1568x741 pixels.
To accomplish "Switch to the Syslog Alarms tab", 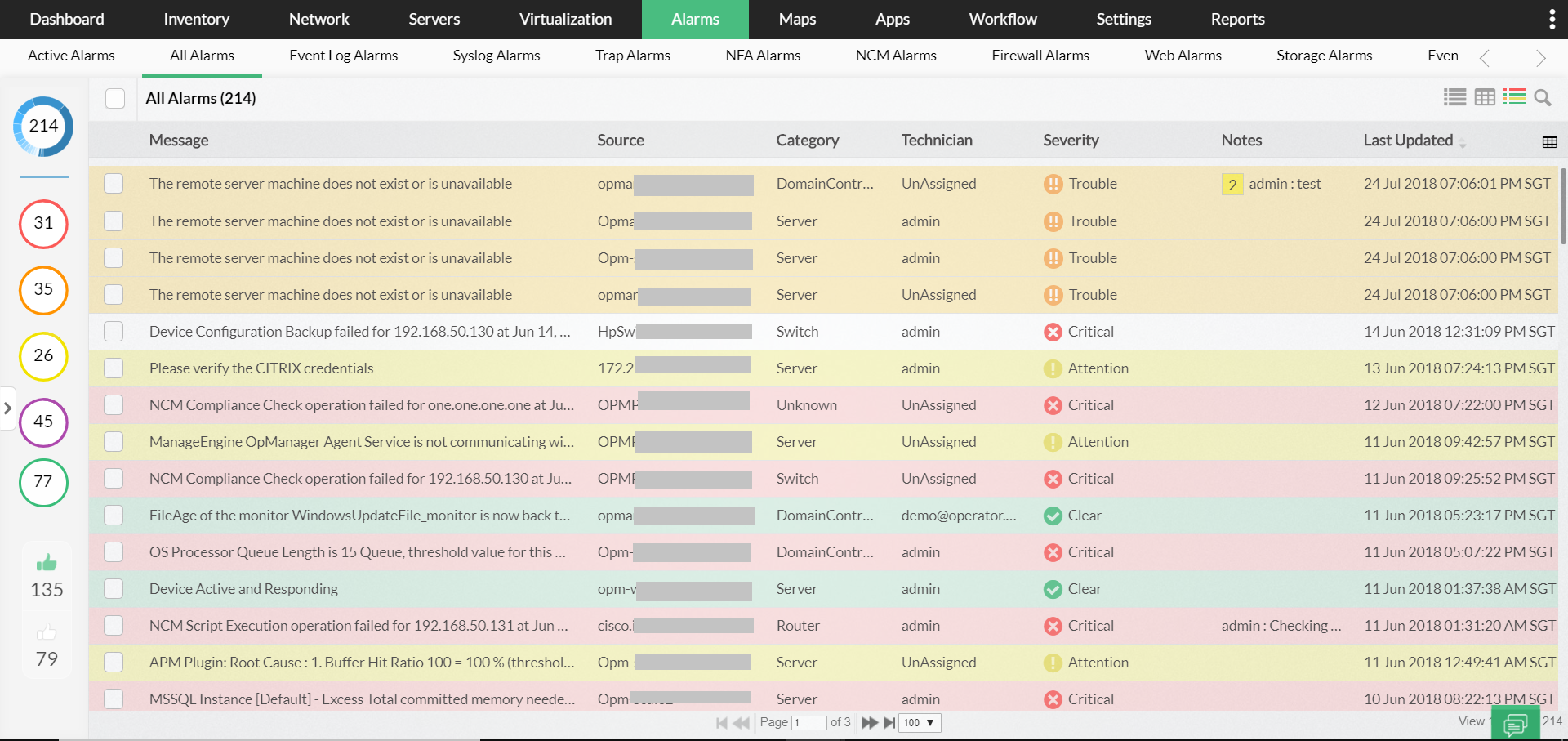I will point(496,56).
